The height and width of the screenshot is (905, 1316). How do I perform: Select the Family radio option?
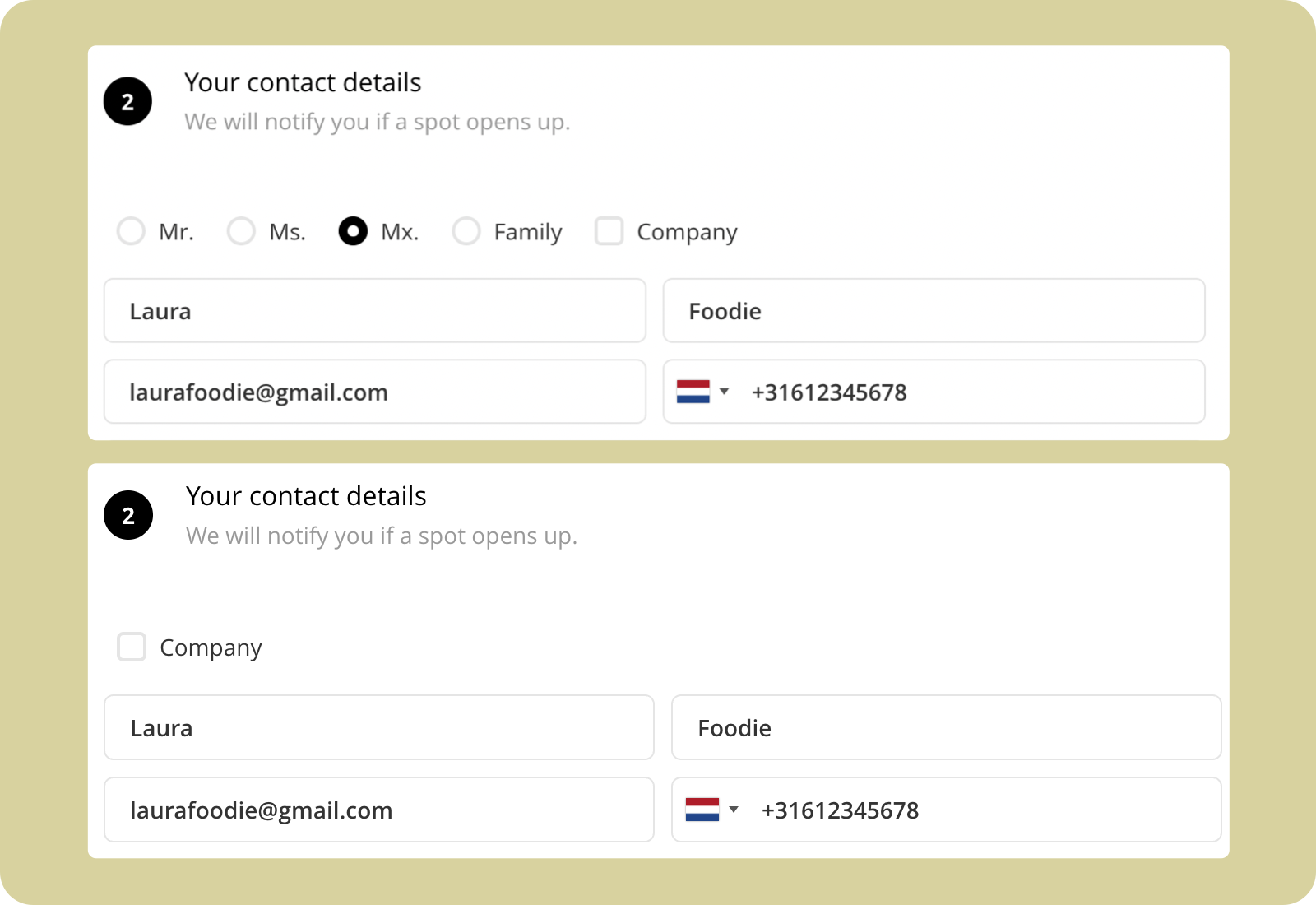466,231
